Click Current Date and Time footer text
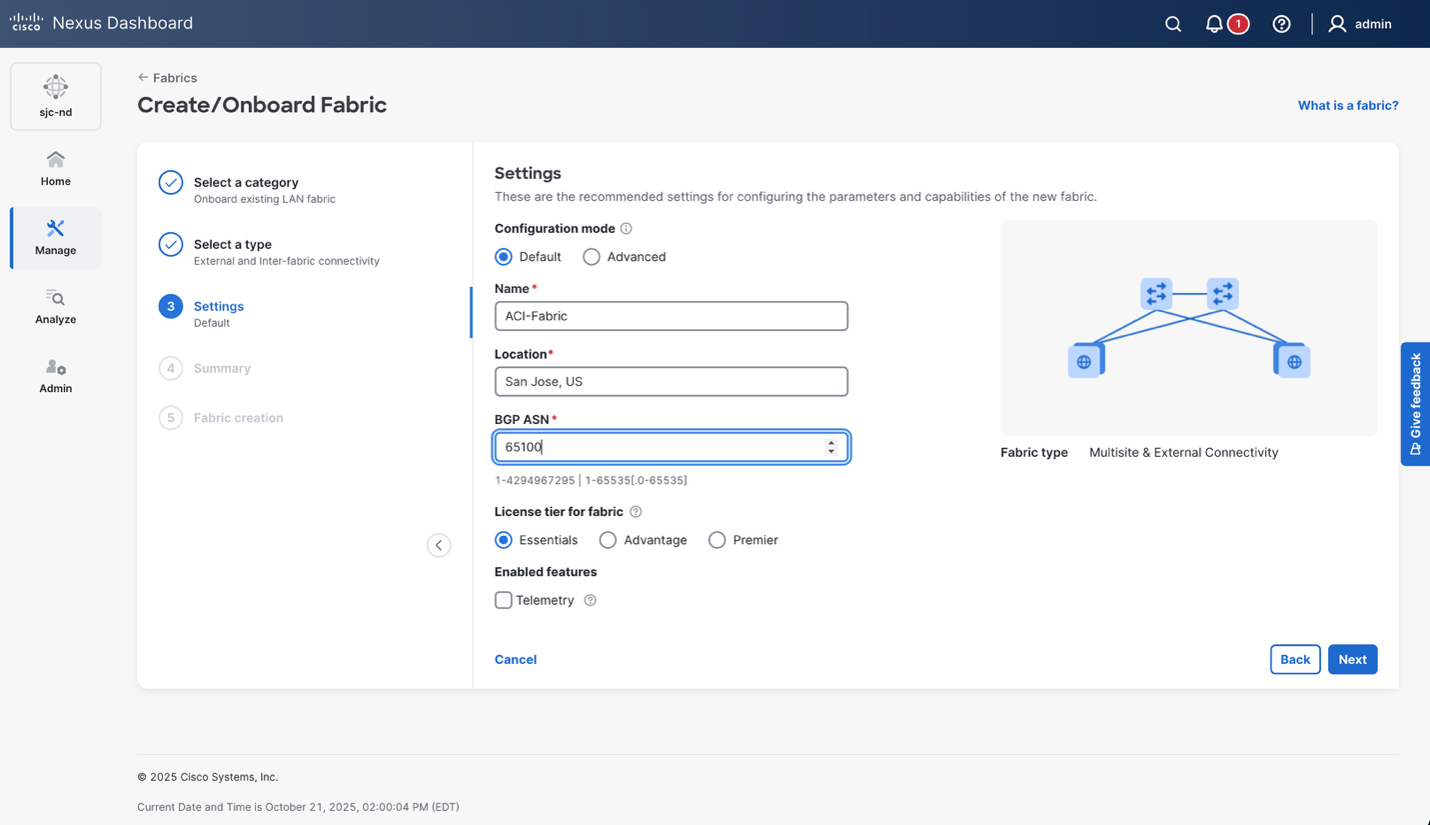This screenshot has width=1430, height=825. pos(298,807)
